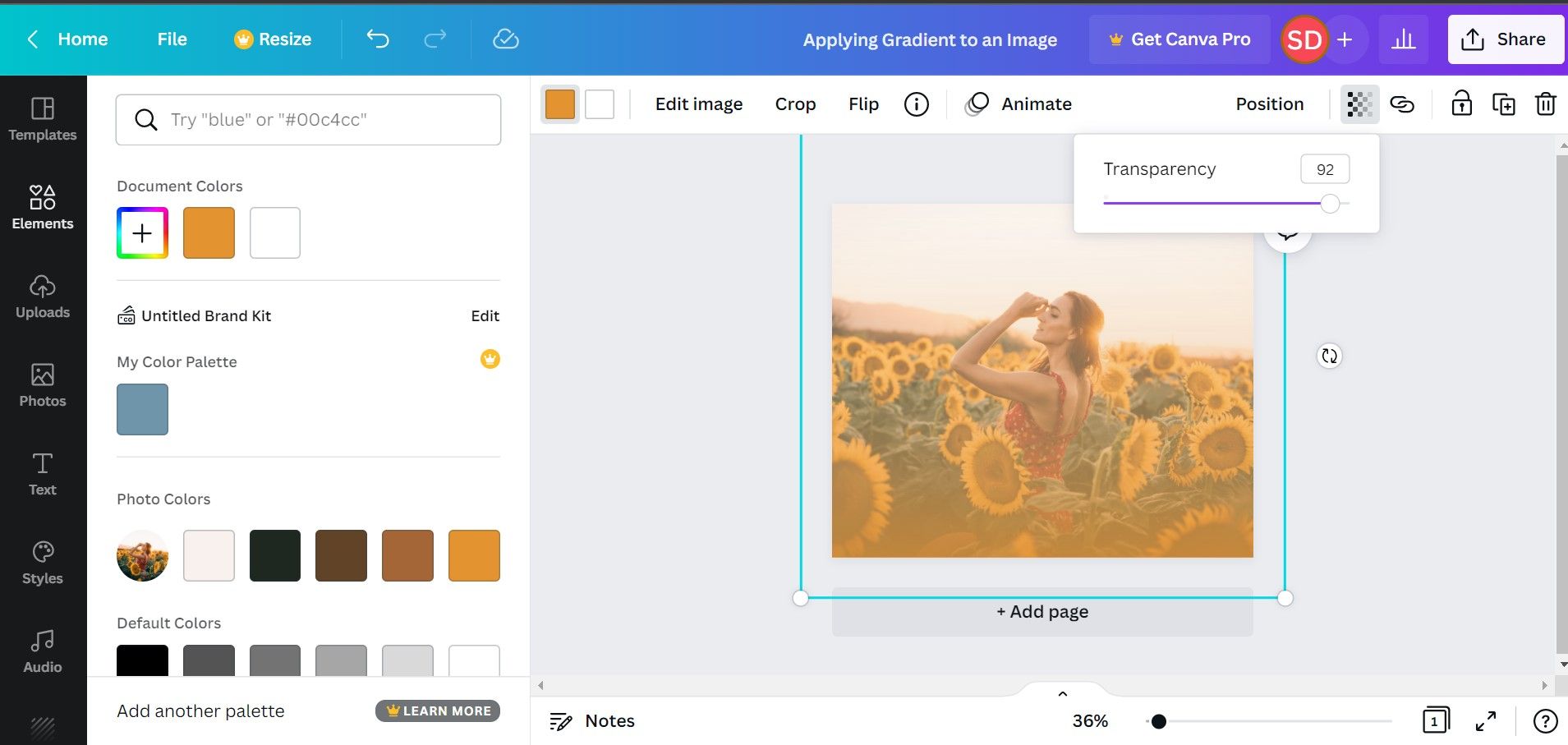Go back using the Home arrow icon

pos(33,39)
